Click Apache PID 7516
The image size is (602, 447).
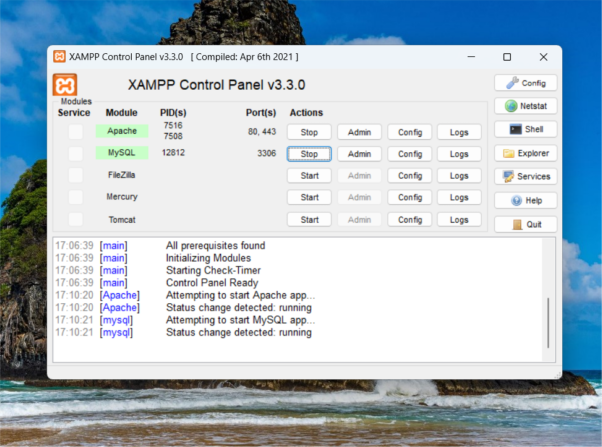click(x=173, y=125)
